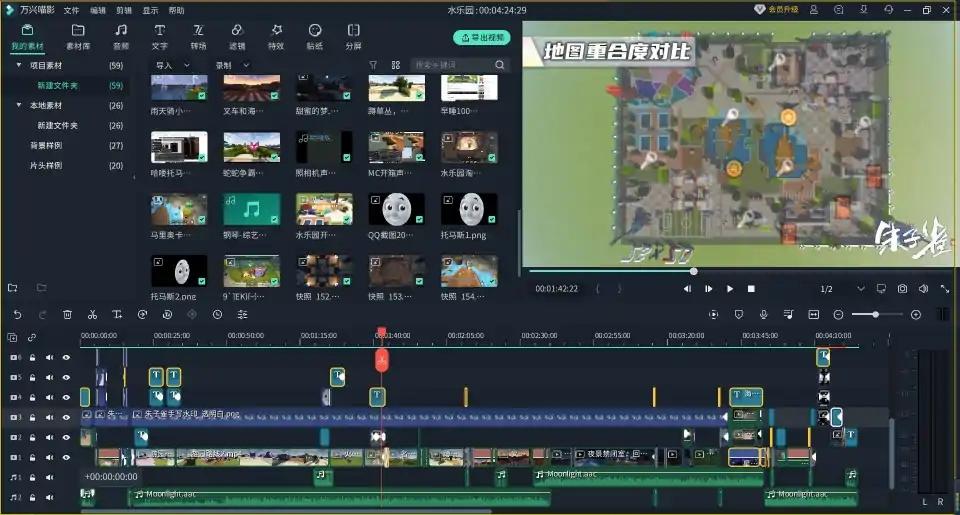Open the 分屏 split screen tab
The height and width of the screenshot is (515, 960).
353,37
